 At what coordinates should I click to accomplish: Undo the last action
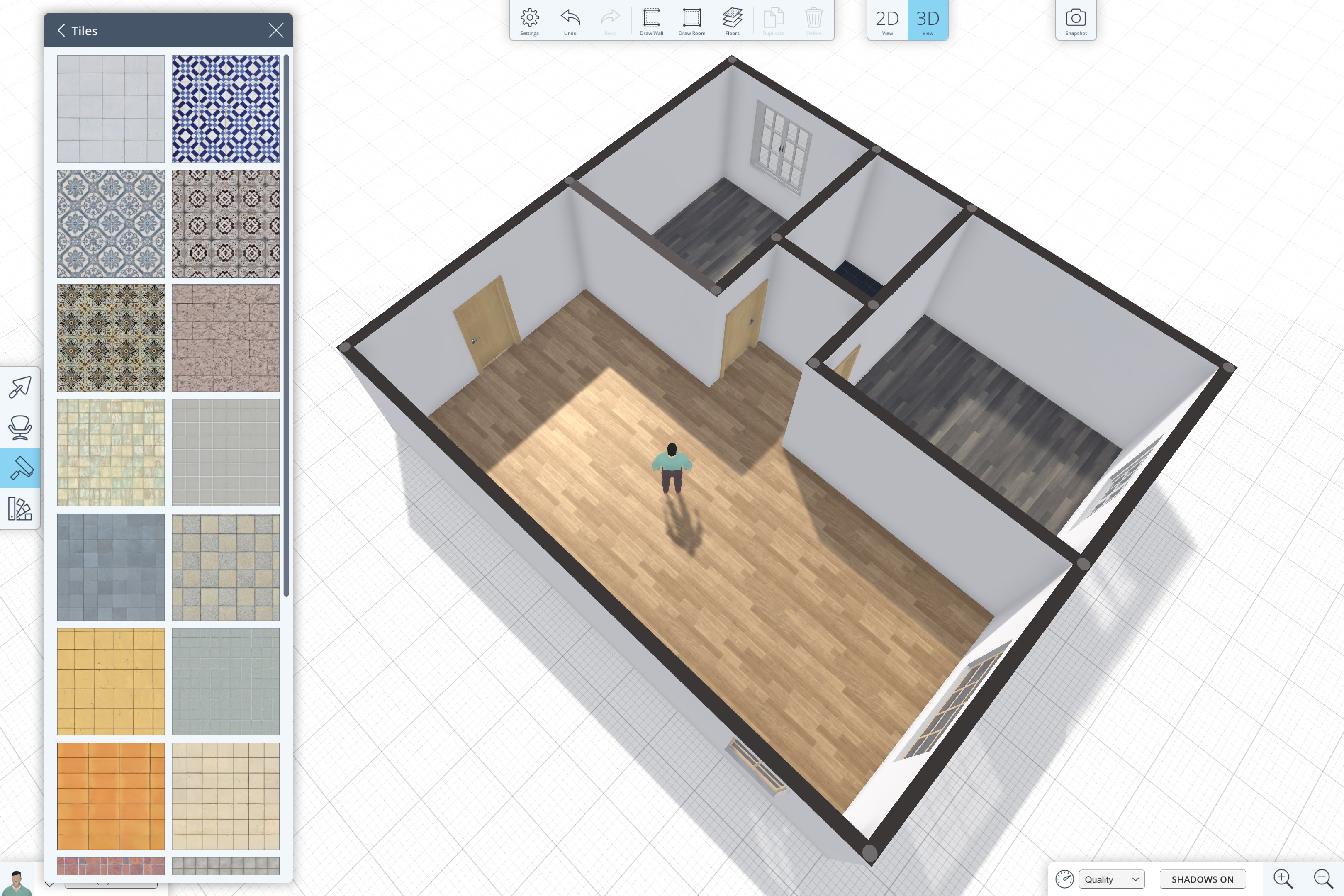[570, 21]
